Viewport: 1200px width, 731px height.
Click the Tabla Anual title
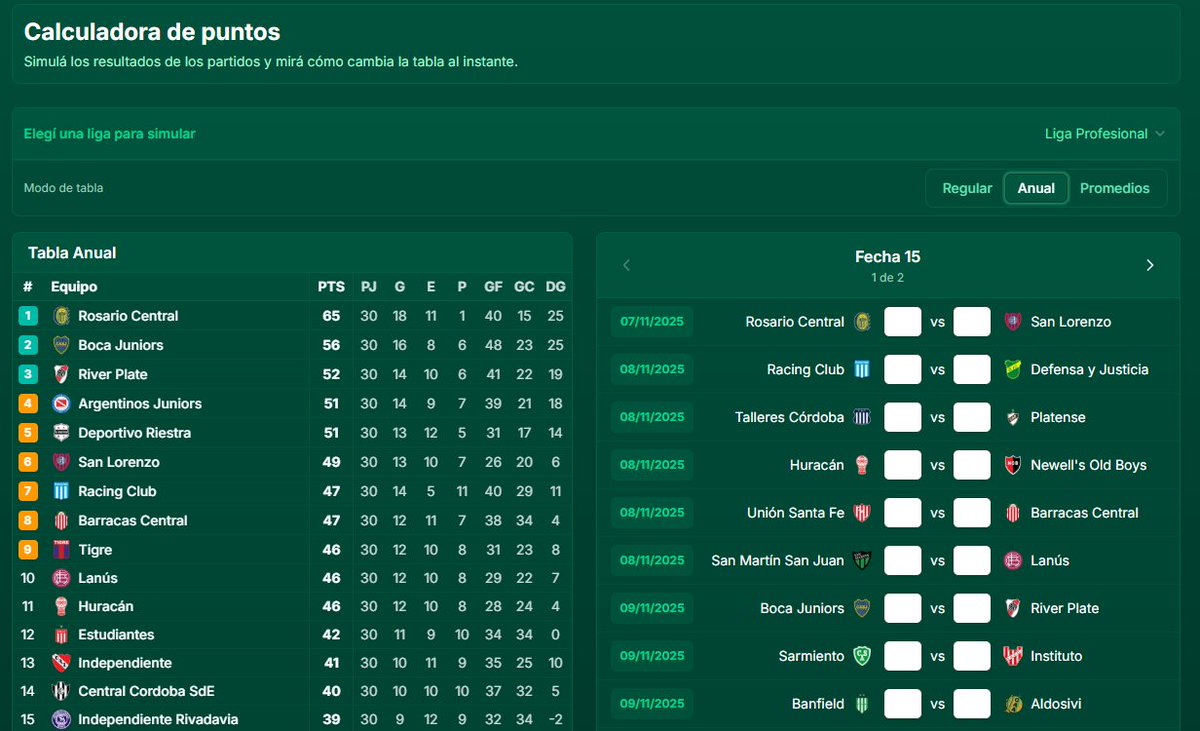[x=72, y=253]
